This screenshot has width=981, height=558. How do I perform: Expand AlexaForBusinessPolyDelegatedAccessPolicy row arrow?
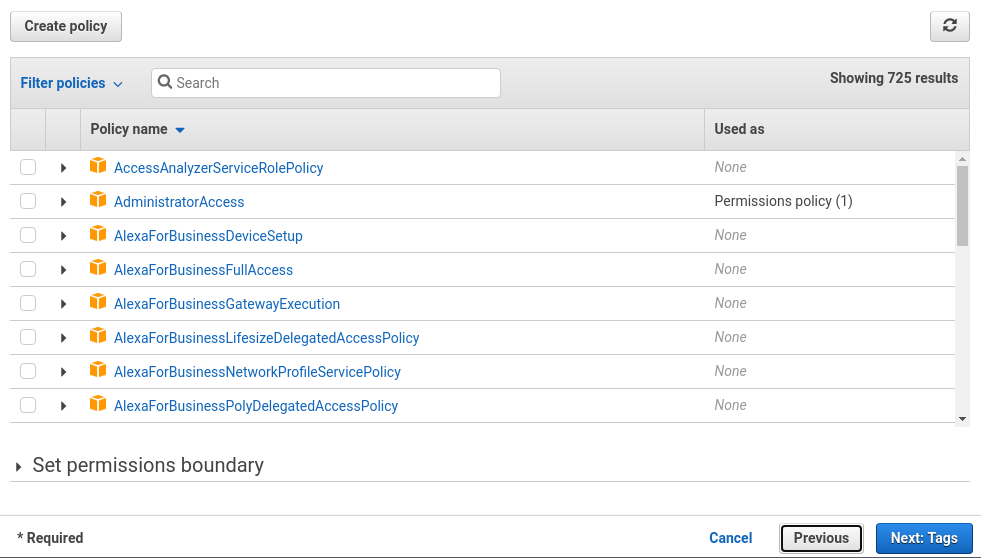(x=63, y=406)
